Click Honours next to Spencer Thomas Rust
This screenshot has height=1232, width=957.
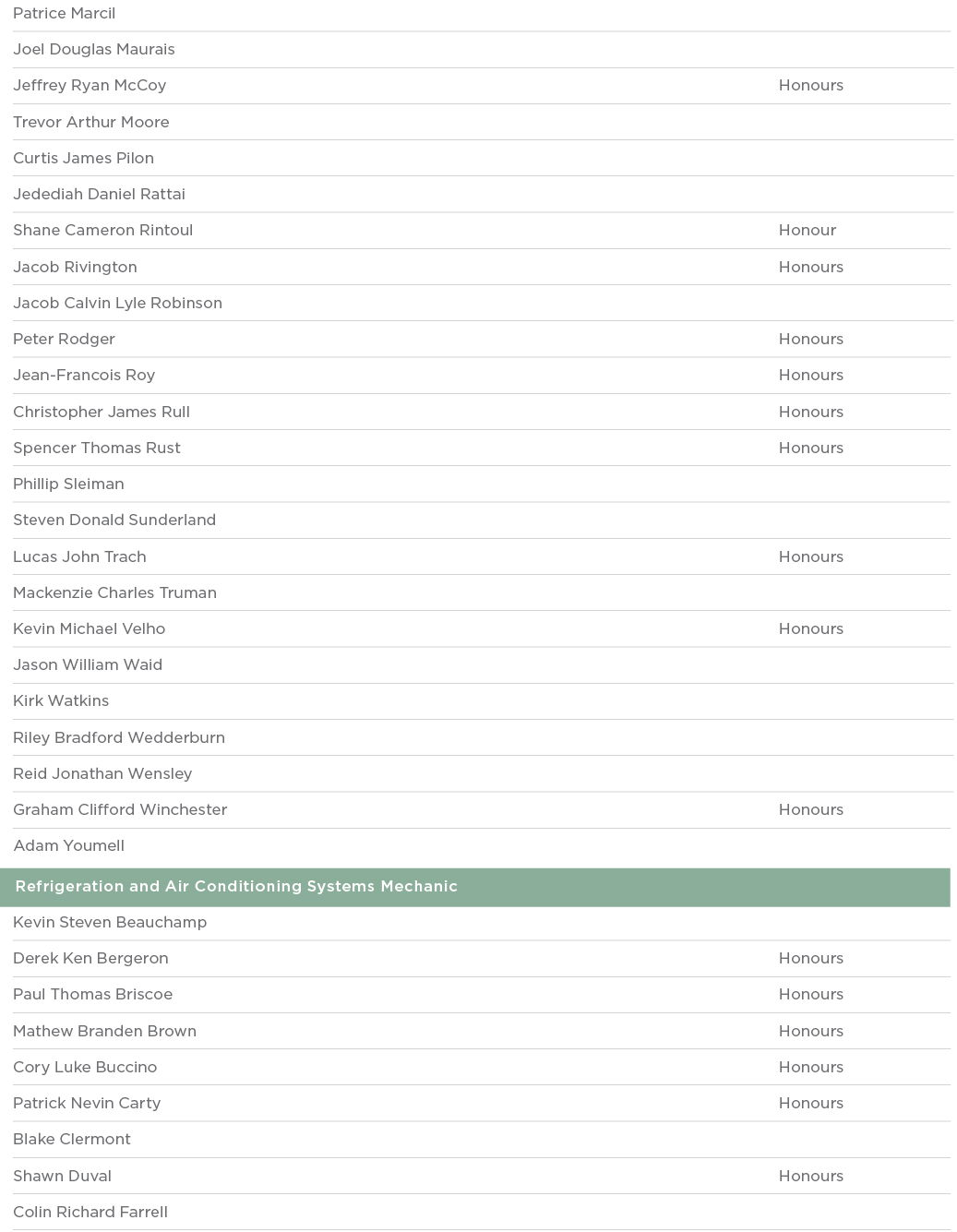pos(810,449)
